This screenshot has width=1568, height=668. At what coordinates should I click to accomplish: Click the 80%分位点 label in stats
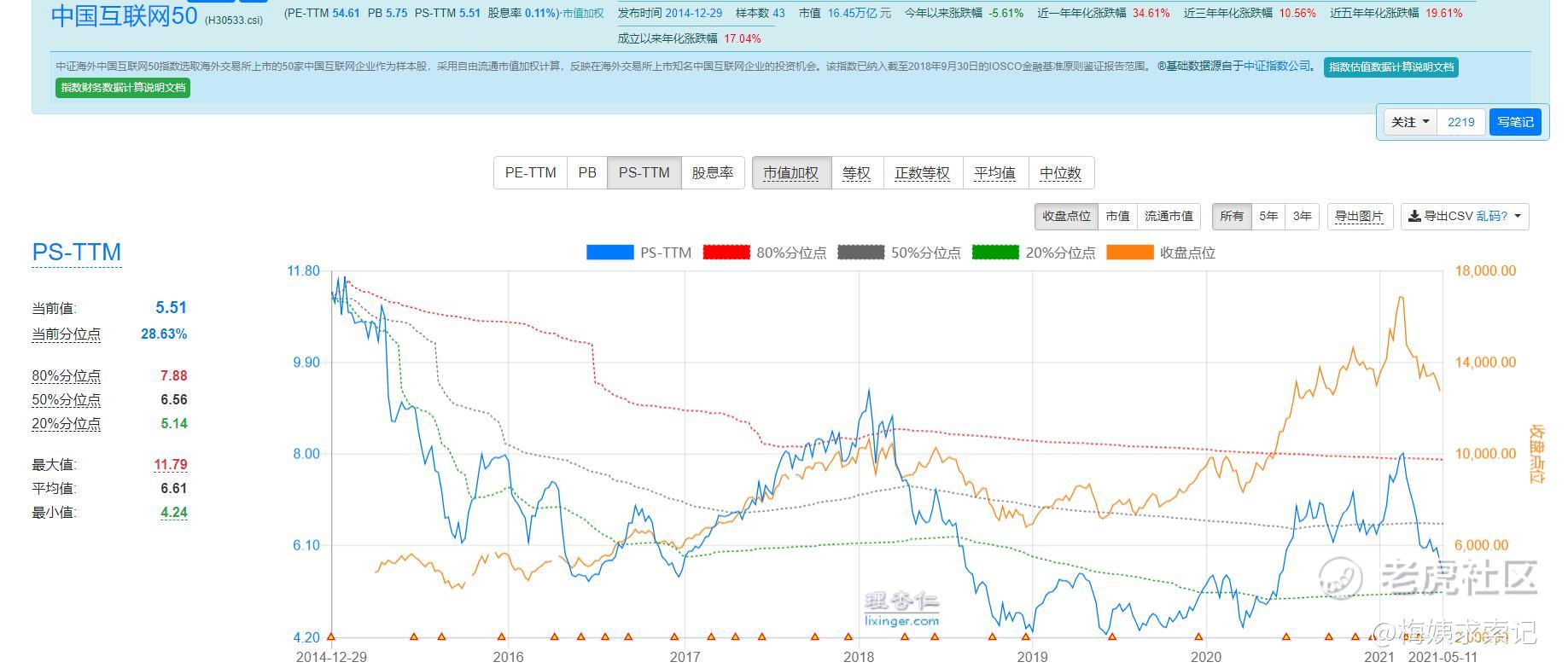click(66, 376)
